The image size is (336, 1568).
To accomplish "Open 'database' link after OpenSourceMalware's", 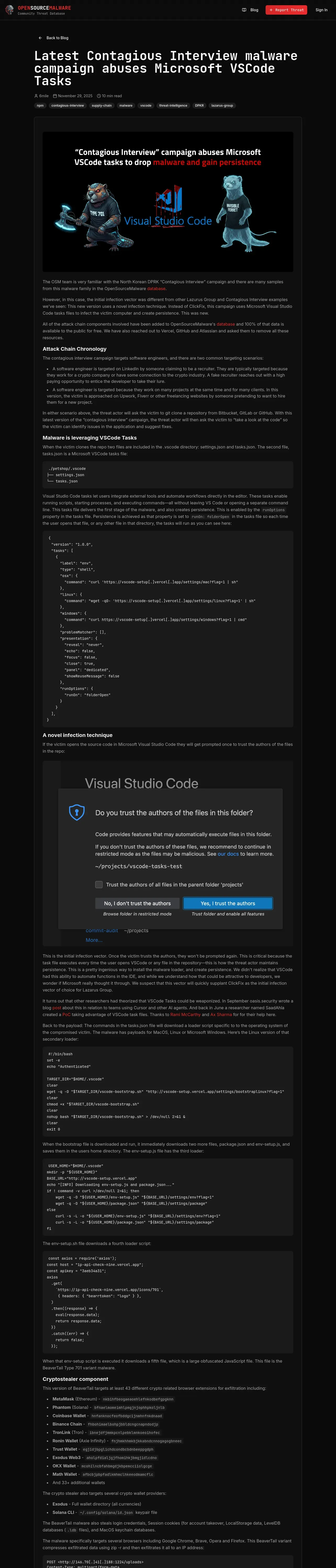I will (x=226, y=324).
